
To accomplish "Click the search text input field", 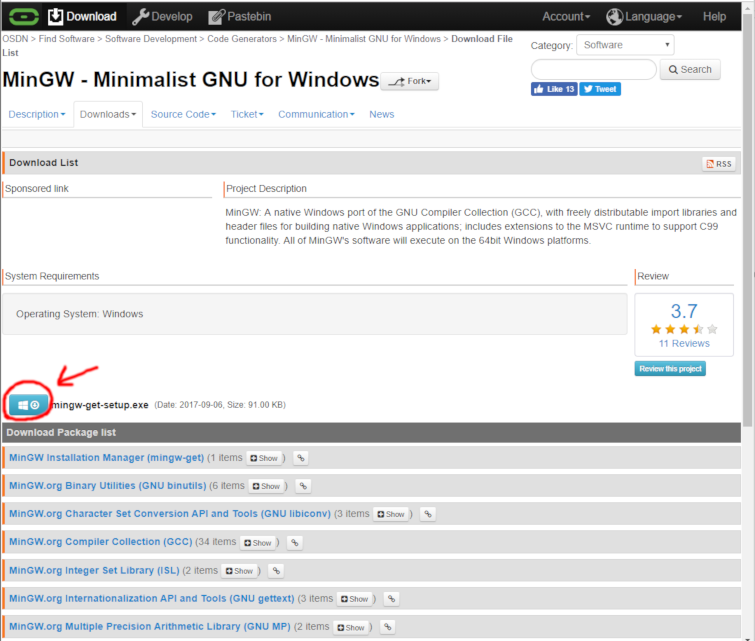I will pyautogui.click(x=593, y=69).
